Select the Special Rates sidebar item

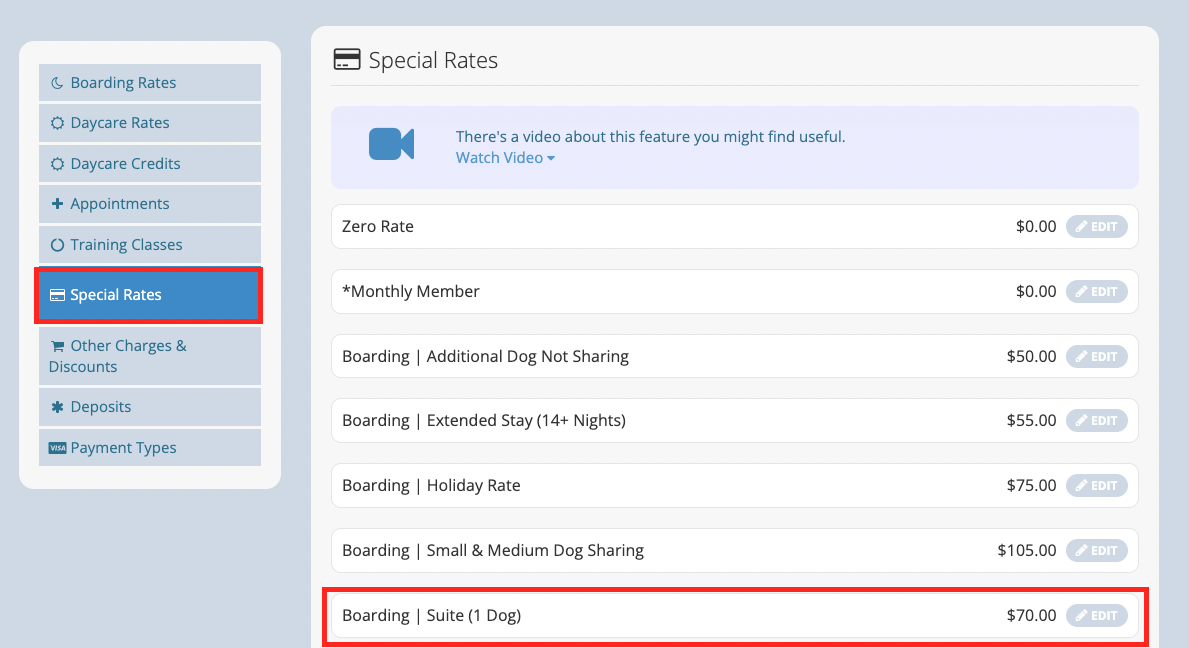pyautogui.click(x=149, y=295)
